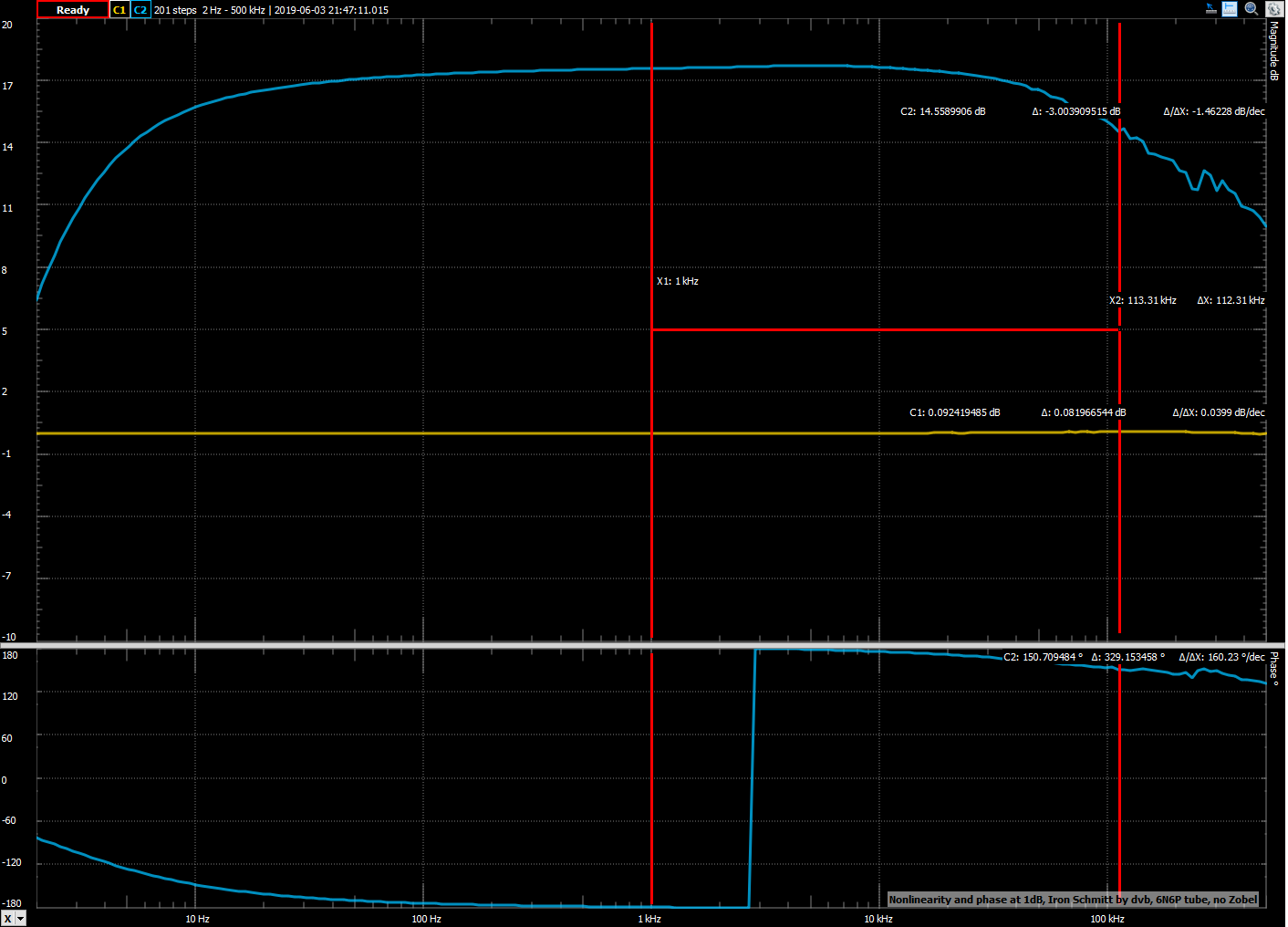This screenshot has width=1288, height=927.
Task: Click the Ready status button
Action: click(72, 10)
